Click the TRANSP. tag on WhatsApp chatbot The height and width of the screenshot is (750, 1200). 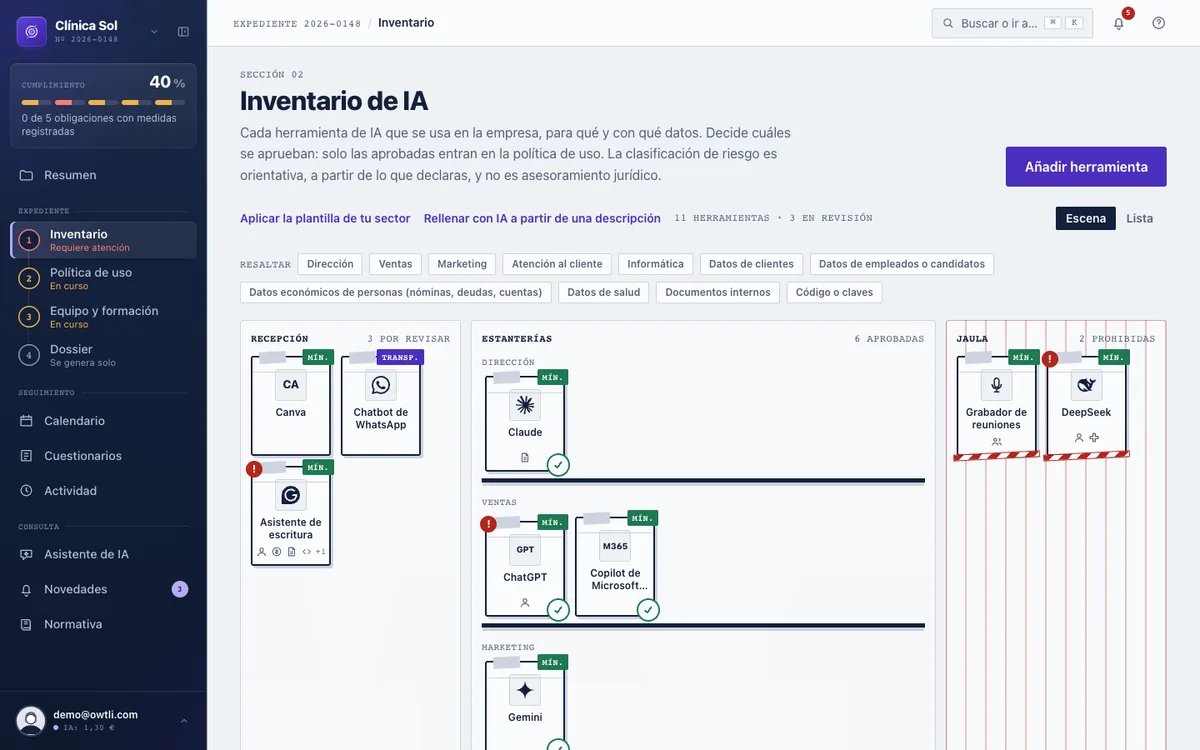(x=400, y=357)
